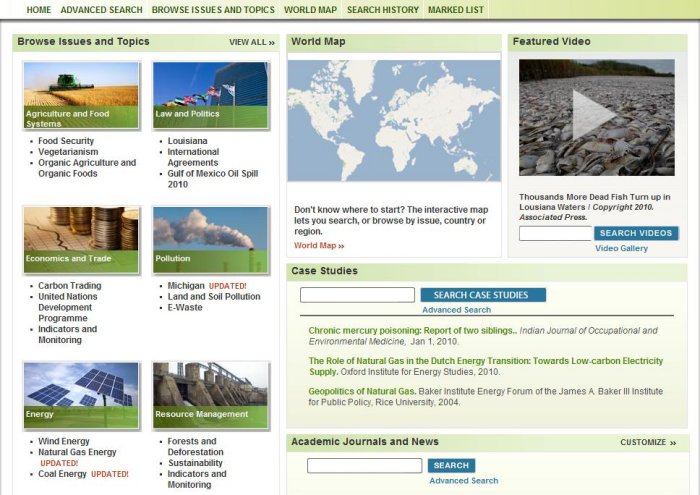Open the Video Gallery link
Image resolution: width=700 pixels, height=495 pixels.
(x=621, y=248)
